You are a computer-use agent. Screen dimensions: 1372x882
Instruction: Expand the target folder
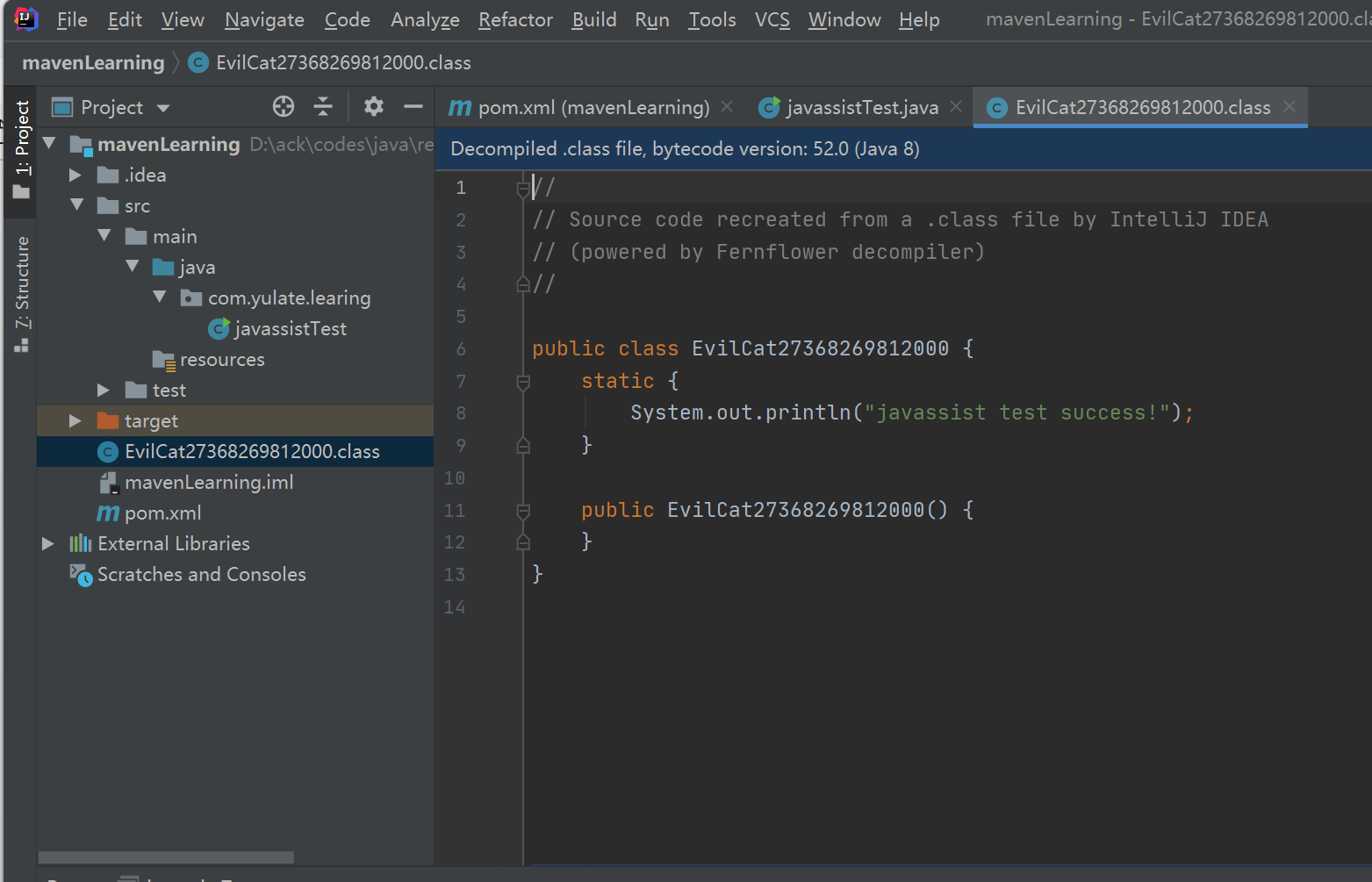[75, 420]
